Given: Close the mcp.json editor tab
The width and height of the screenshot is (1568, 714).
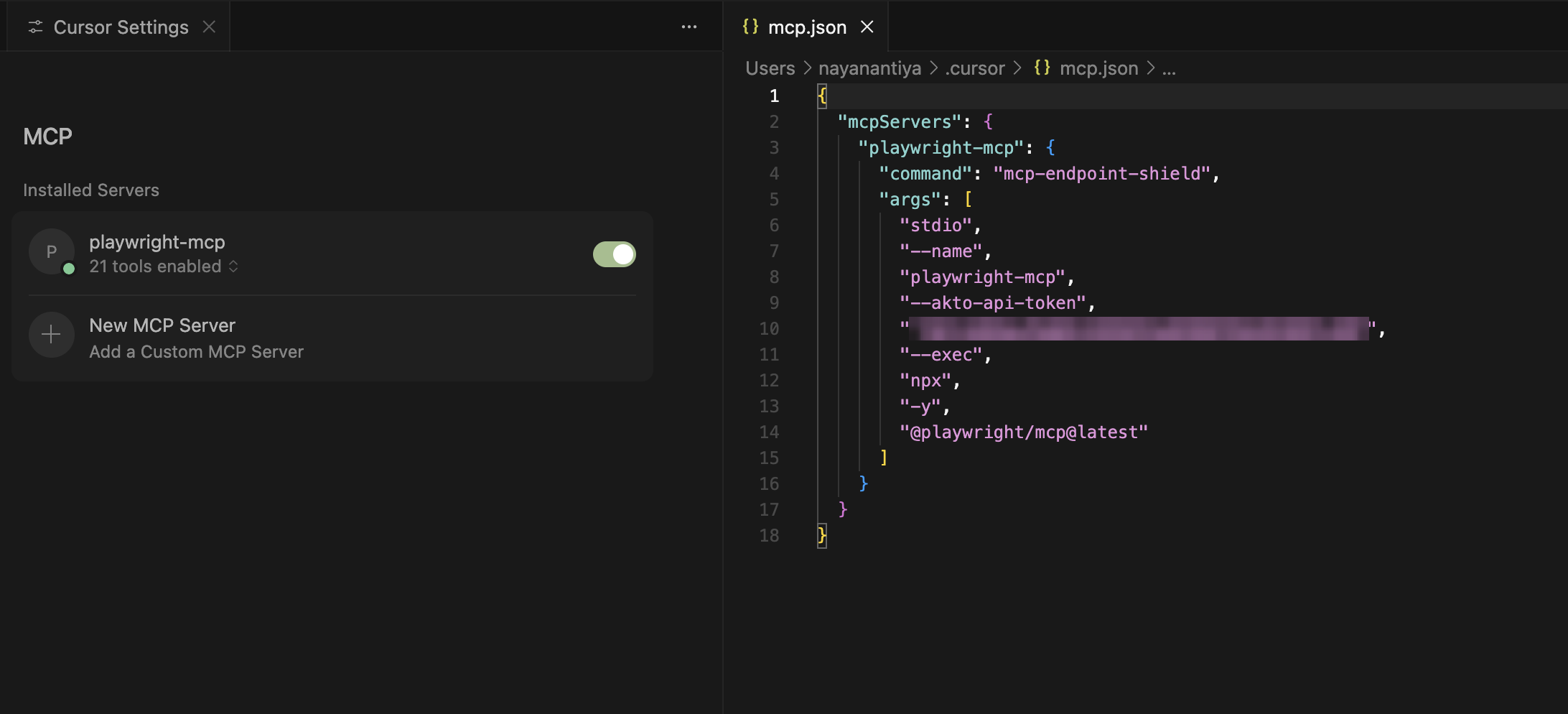Looking at the screenshot, I should click(x=867, y=27).
